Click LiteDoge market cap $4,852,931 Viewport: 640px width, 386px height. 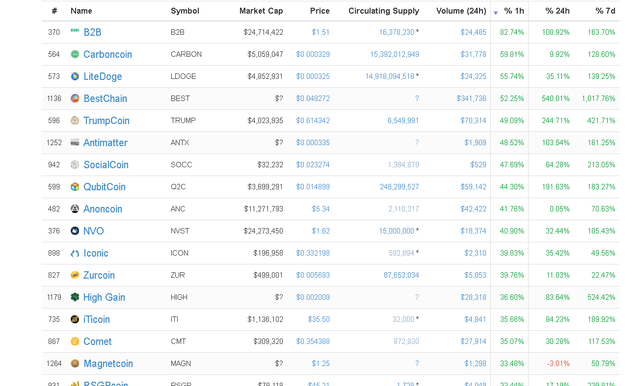point(265,76)
